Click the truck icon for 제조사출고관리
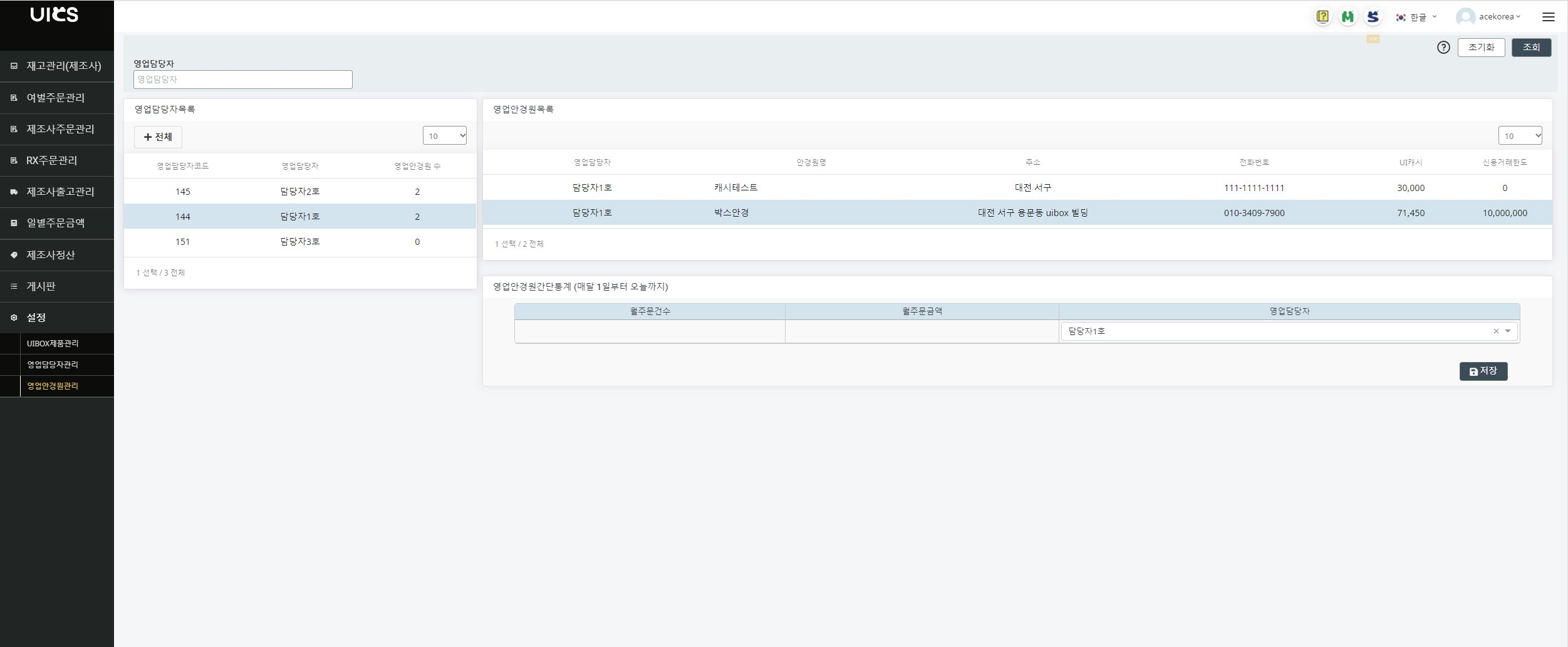Viewport: 1568px width, 647px height. point(14,192)
